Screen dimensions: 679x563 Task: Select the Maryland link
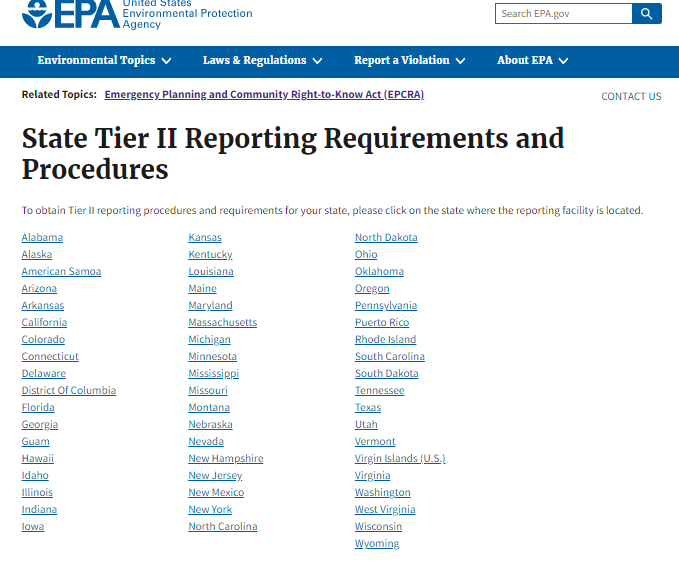coord(210,305)
